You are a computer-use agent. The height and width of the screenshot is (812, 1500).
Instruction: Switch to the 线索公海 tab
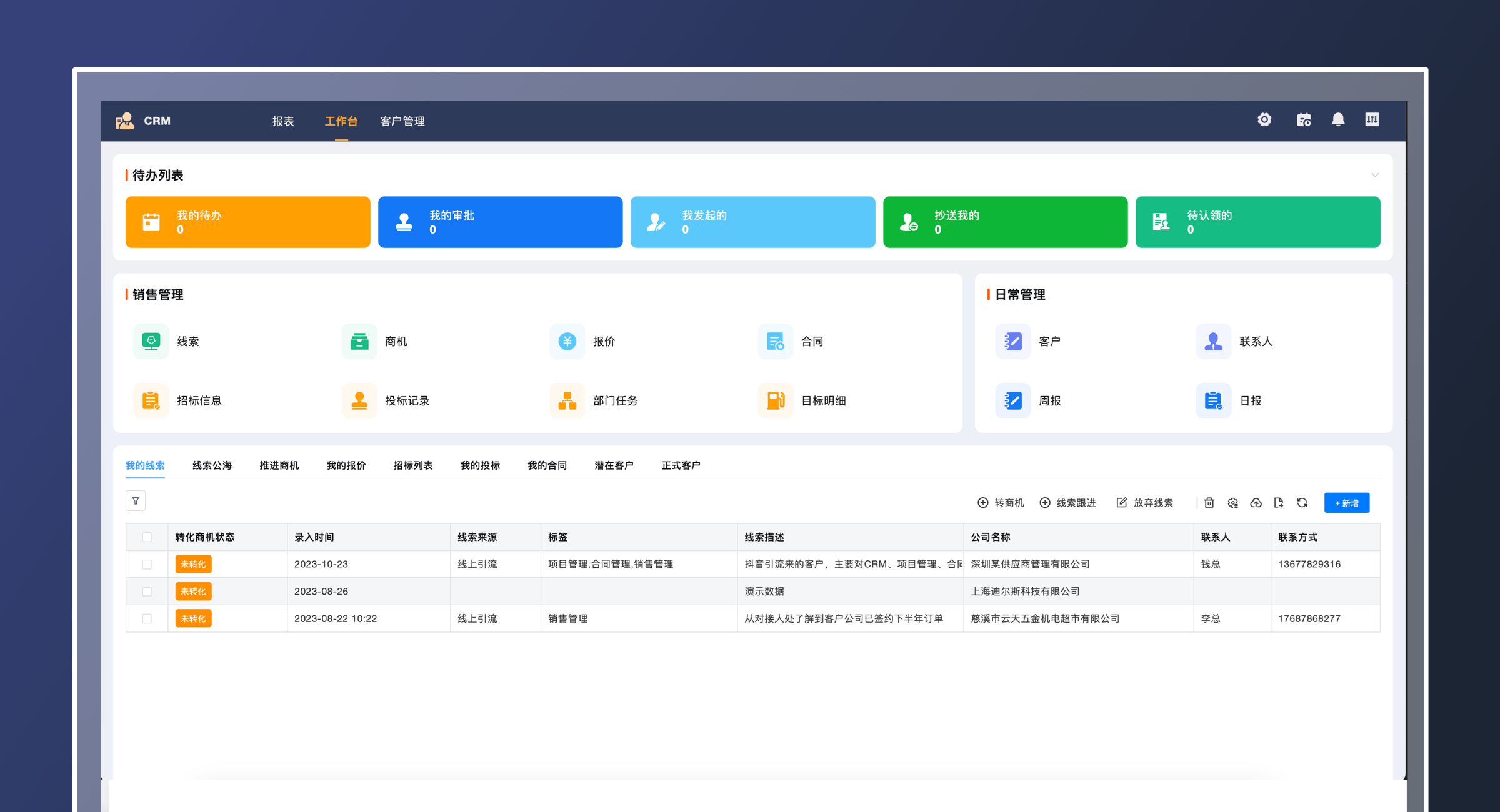[x=212, y=465]
